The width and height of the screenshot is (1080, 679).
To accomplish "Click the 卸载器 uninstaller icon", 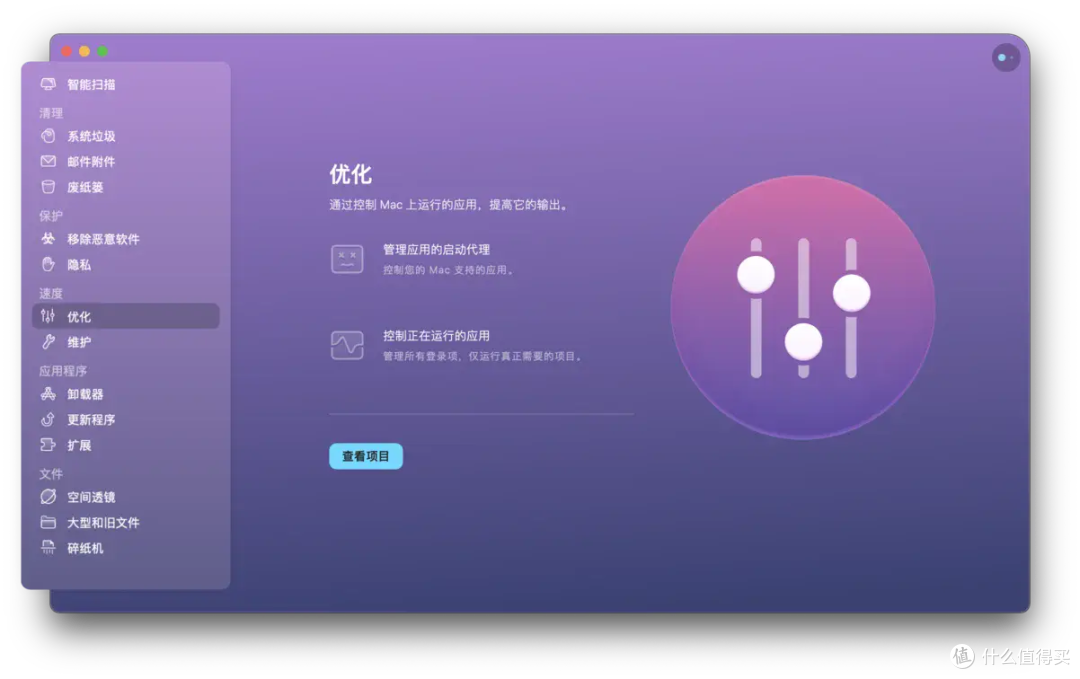I will point(48,394).
